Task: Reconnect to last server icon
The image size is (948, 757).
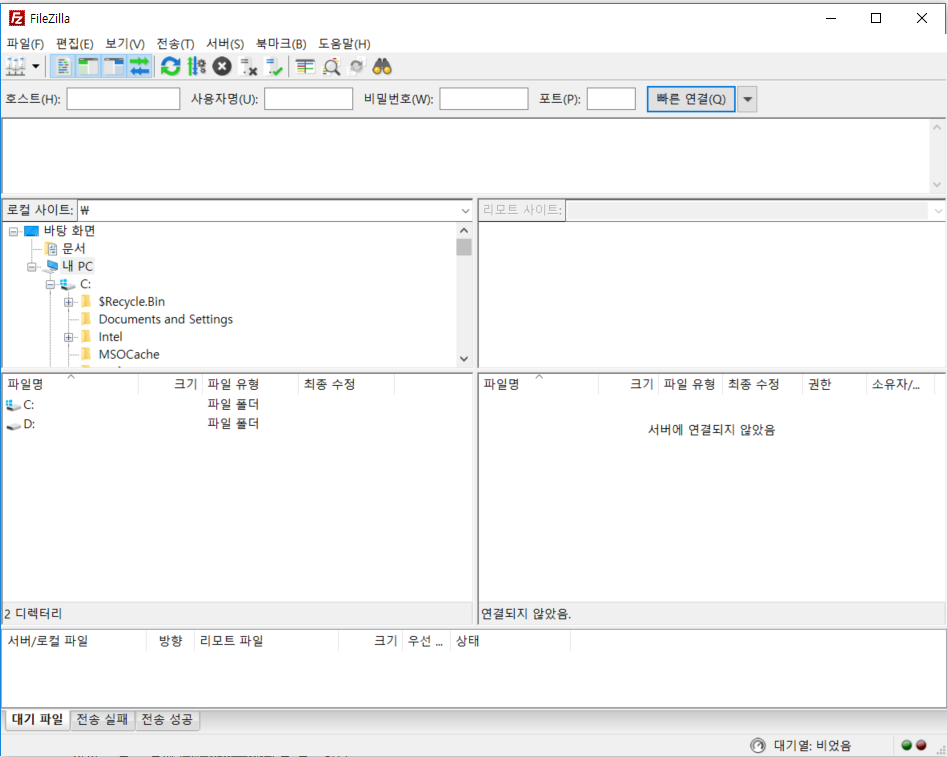Action: click(x=273, y=67)
